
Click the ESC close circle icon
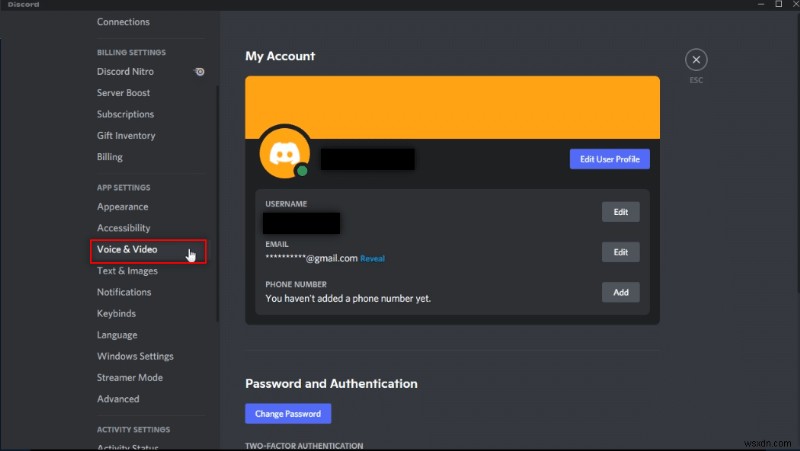[696, 59]
